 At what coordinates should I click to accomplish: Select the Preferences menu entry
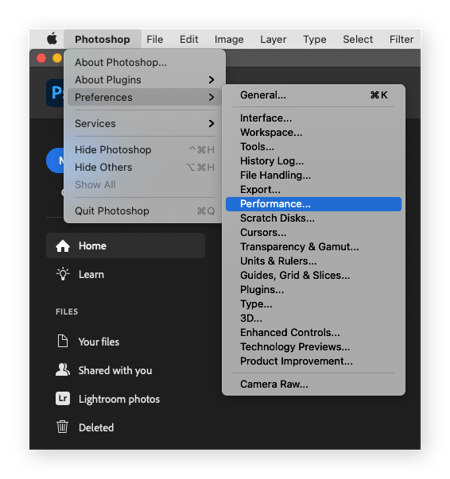click(x=144, y=97)
